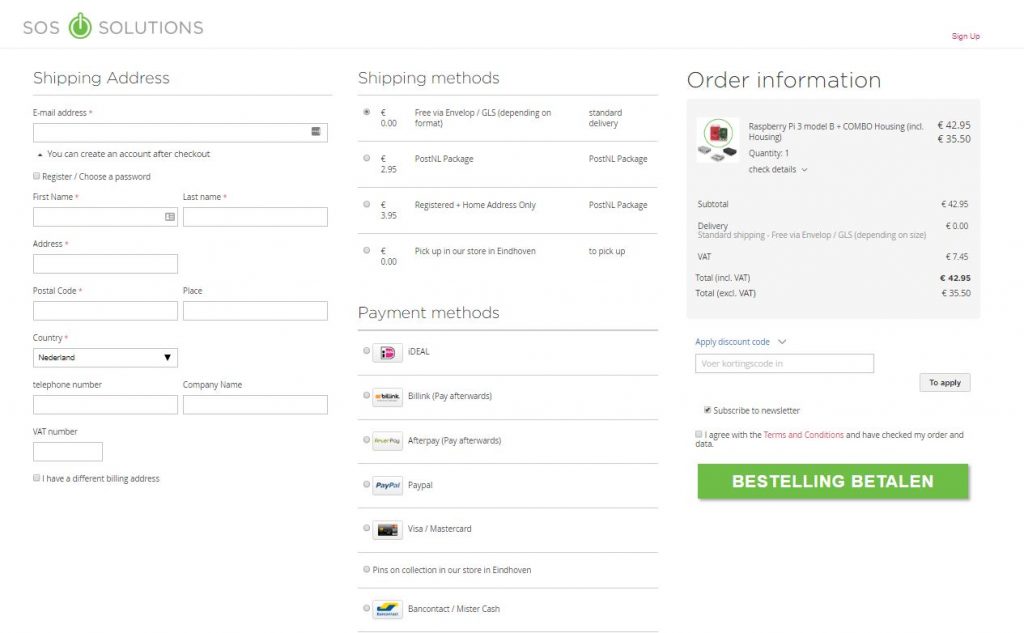
Task: Choose Pins on collection in store radio
Action: pos(366,570)
